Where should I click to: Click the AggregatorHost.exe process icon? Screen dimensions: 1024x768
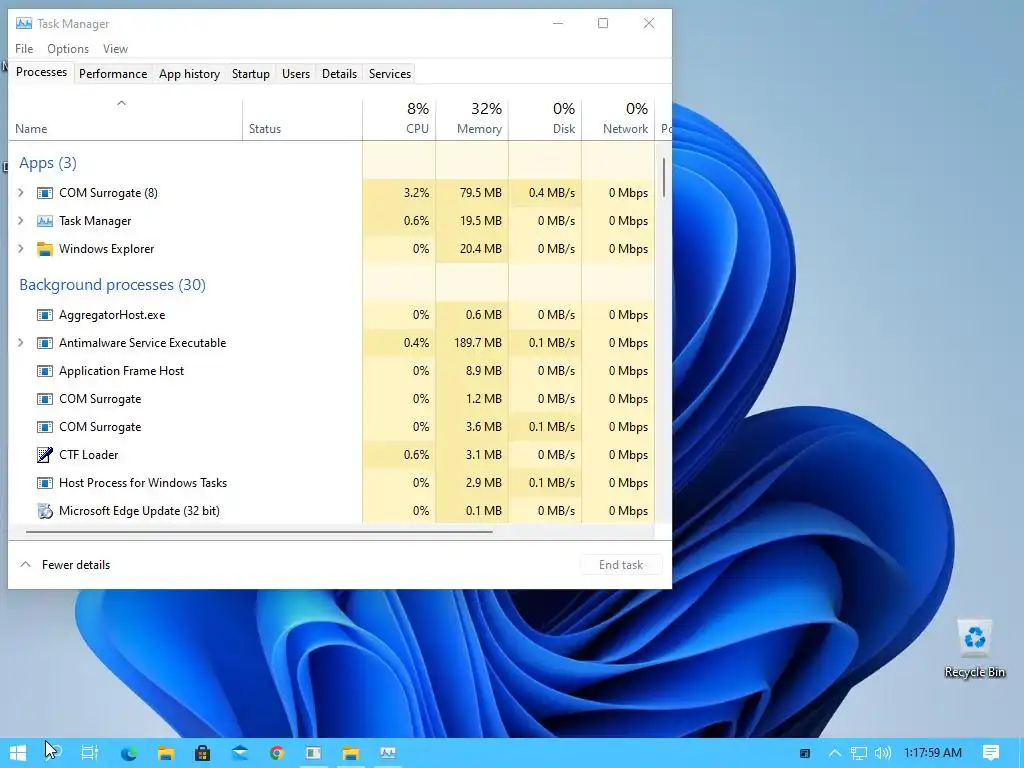tap(44, 315)
